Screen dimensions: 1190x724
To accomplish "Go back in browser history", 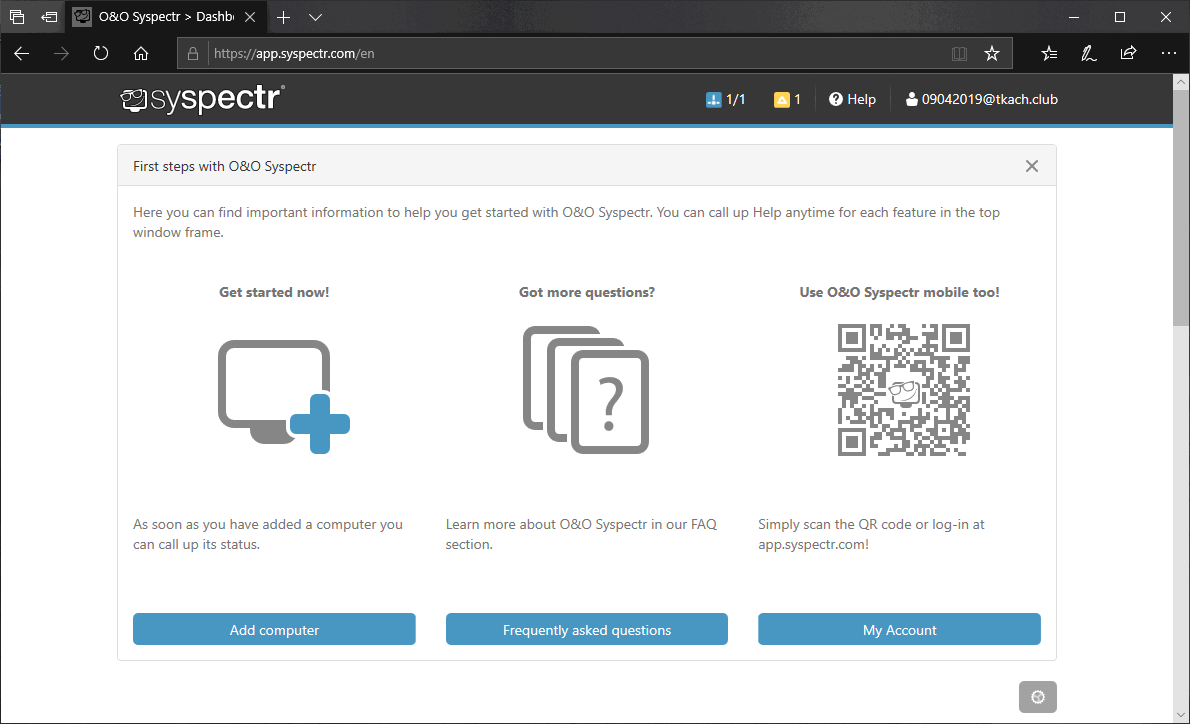I will 21,53.
